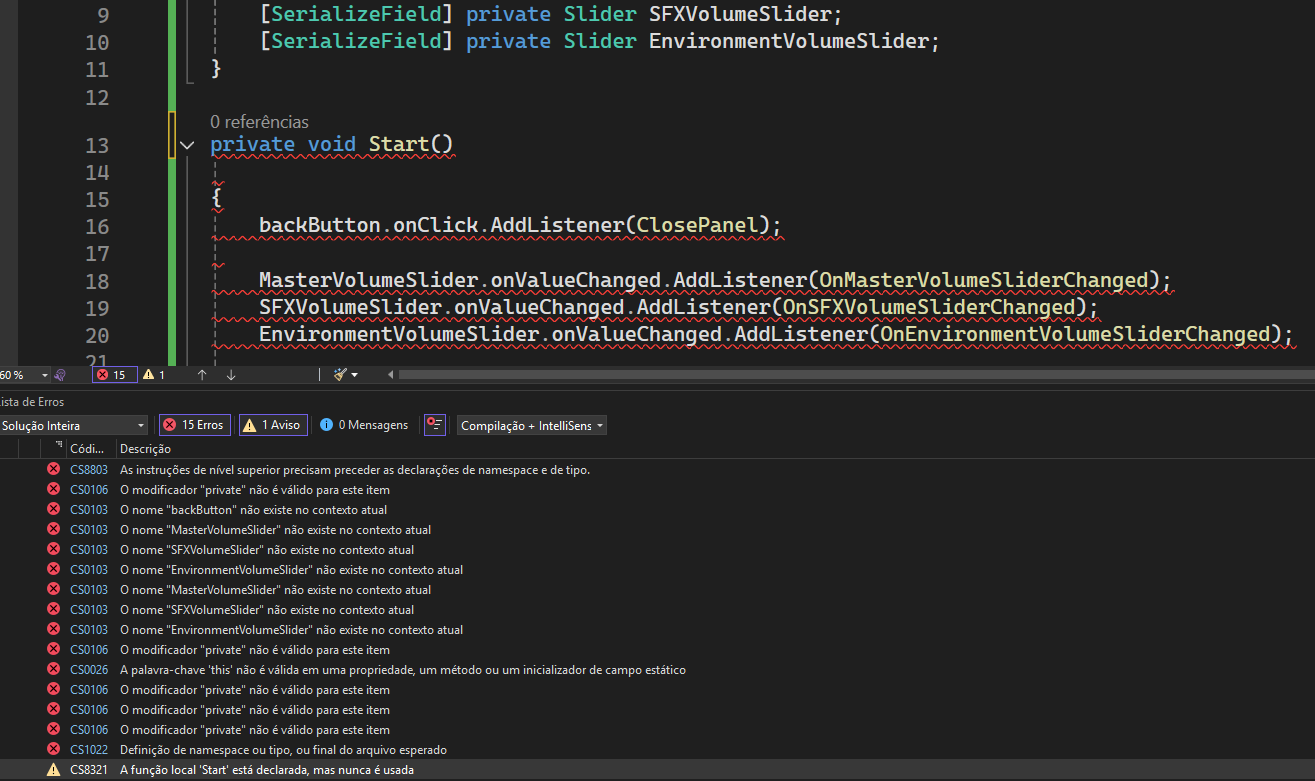Click the Lista de Erros panel title
The height and width of the screenshot is (781, 1315).
click(32, 401)
